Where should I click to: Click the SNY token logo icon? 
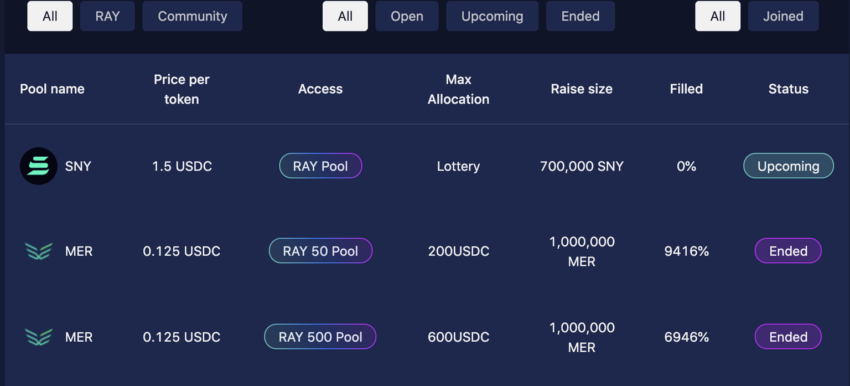pyautogui.click(x=38, y=166)
